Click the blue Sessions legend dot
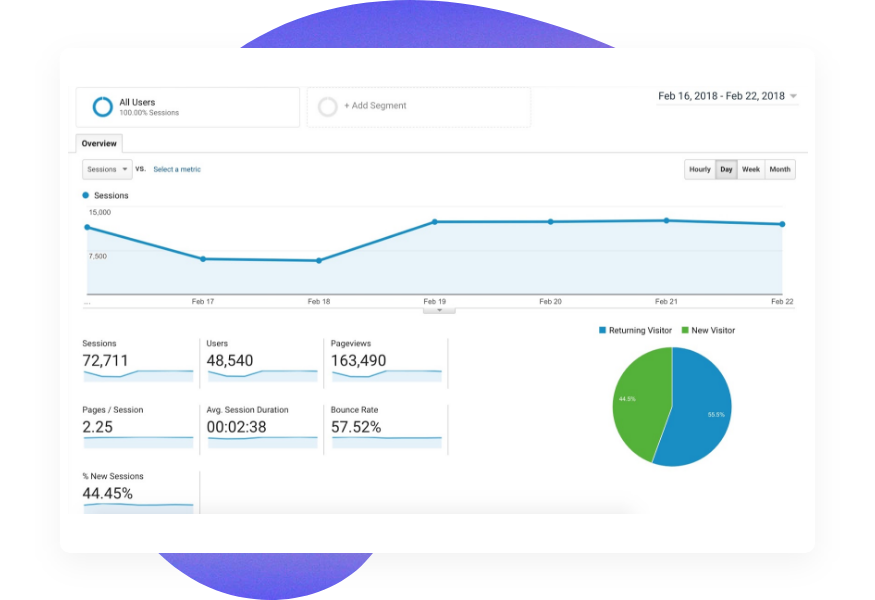 click(85, 195)
